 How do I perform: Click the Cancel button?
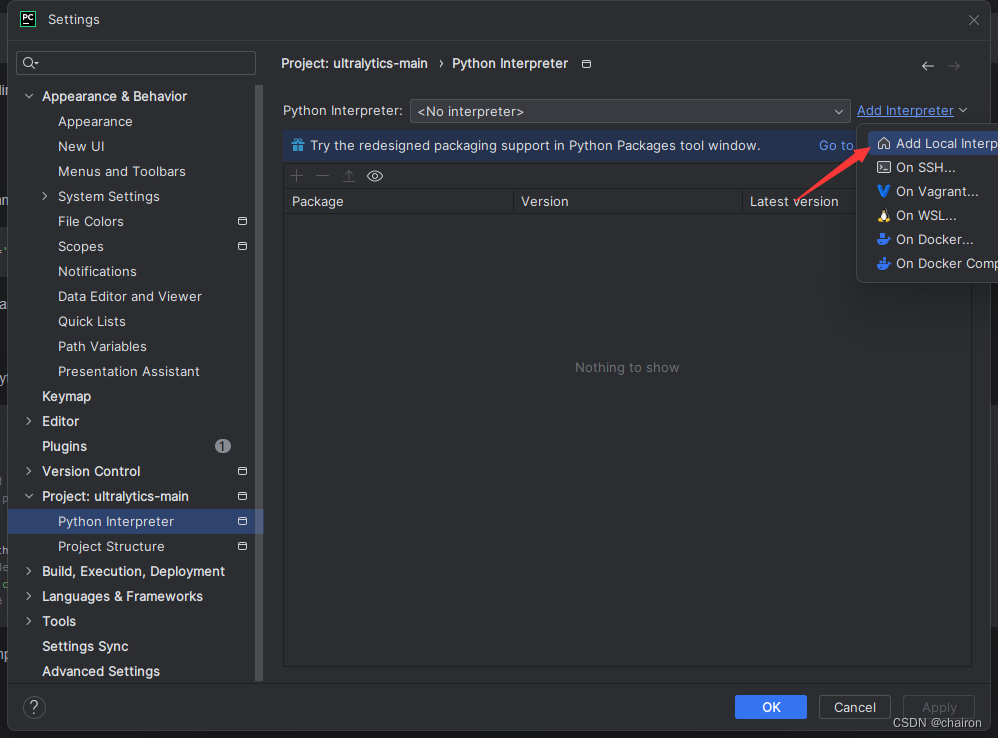click(854, 707)
